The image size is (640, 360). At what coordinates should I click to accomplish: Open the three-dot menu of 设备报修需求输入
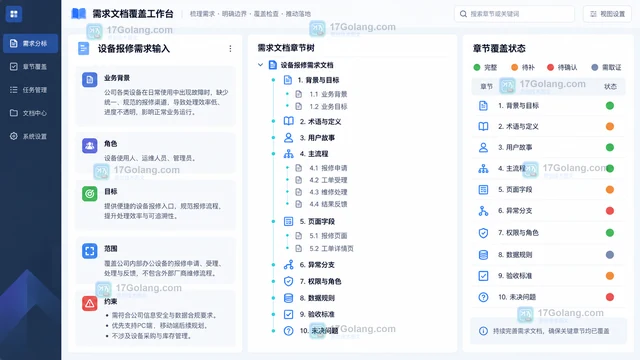pos(230,49)
